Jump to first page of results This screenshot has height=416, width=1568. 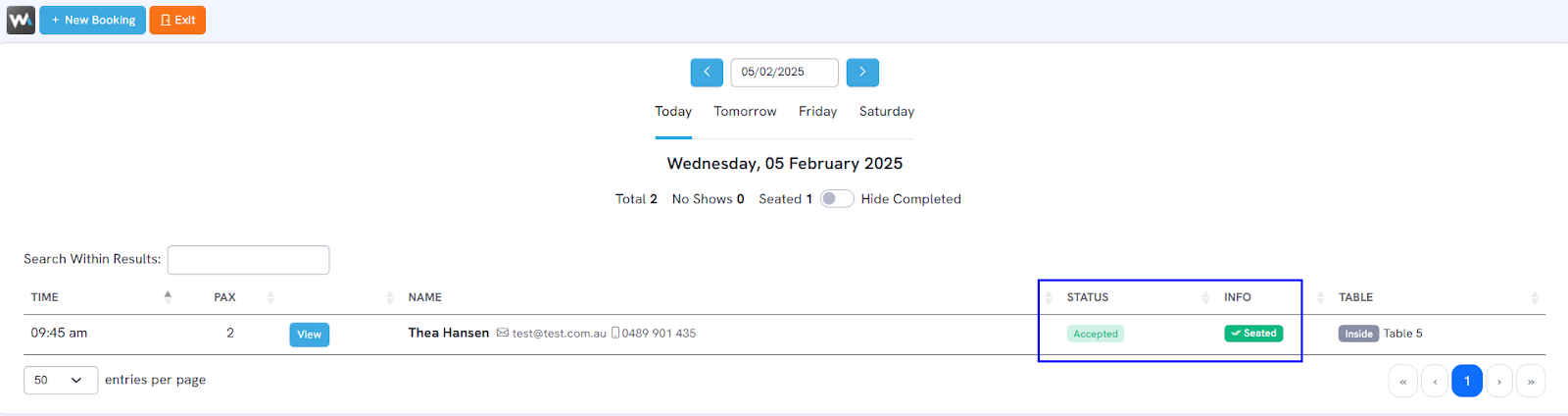click(1403, 382)
